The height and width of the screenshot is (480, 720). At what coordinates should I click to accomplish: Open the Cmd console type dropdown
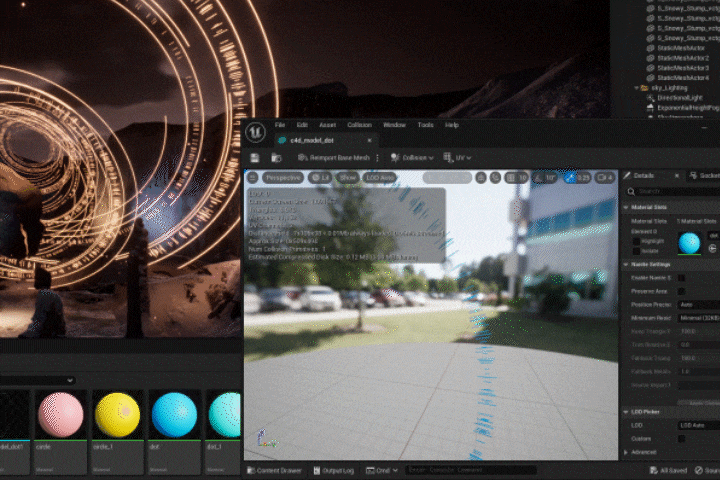pos(382,470)
